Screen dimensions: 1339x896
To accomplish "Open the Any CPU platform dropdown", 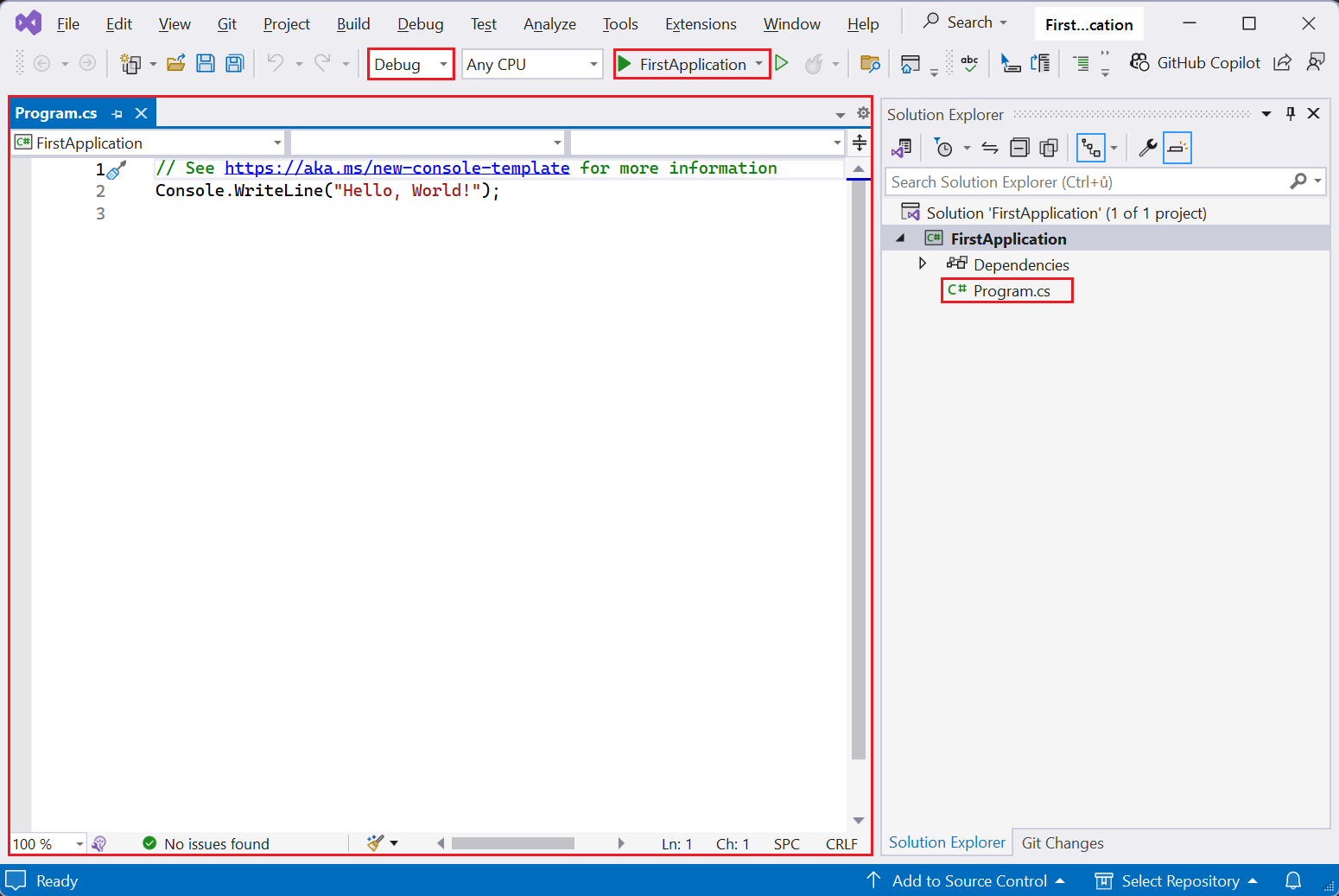I will (593, 63).
